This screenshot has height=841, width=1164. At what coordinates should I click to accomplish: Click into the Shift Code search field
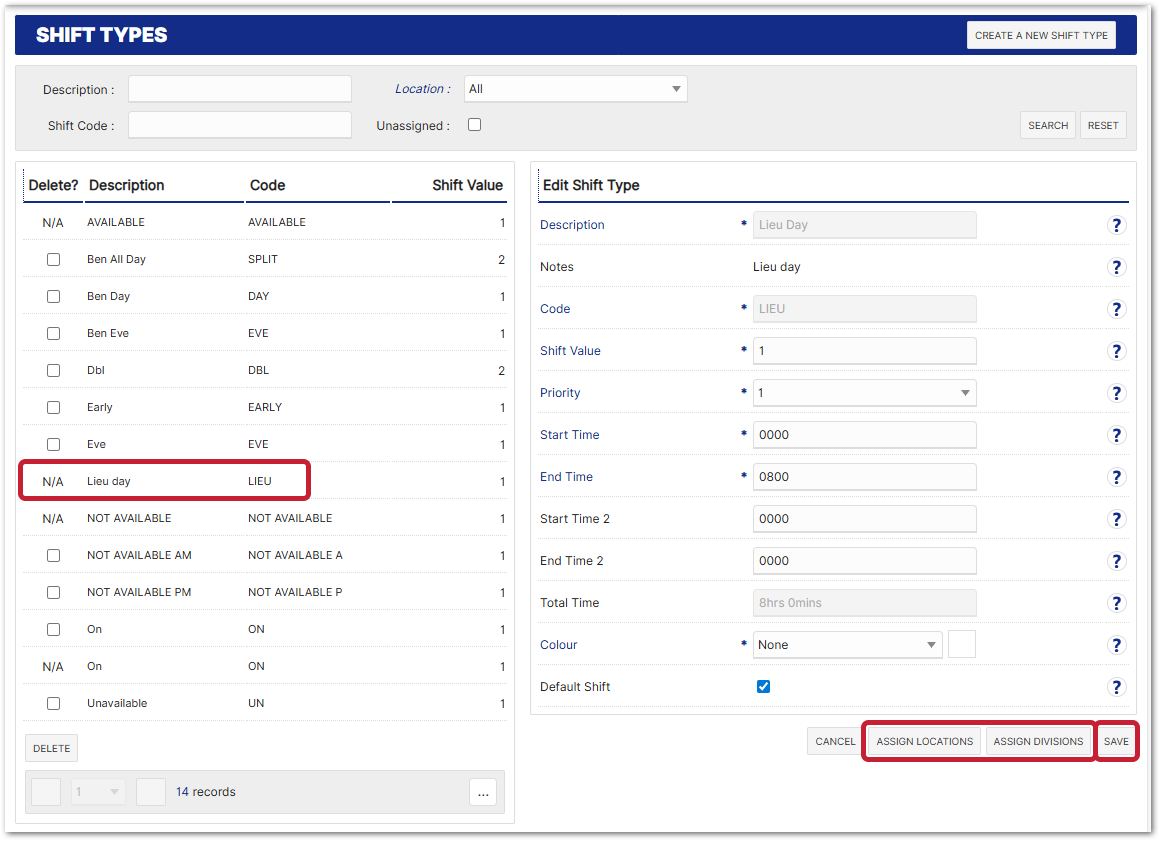240,125
